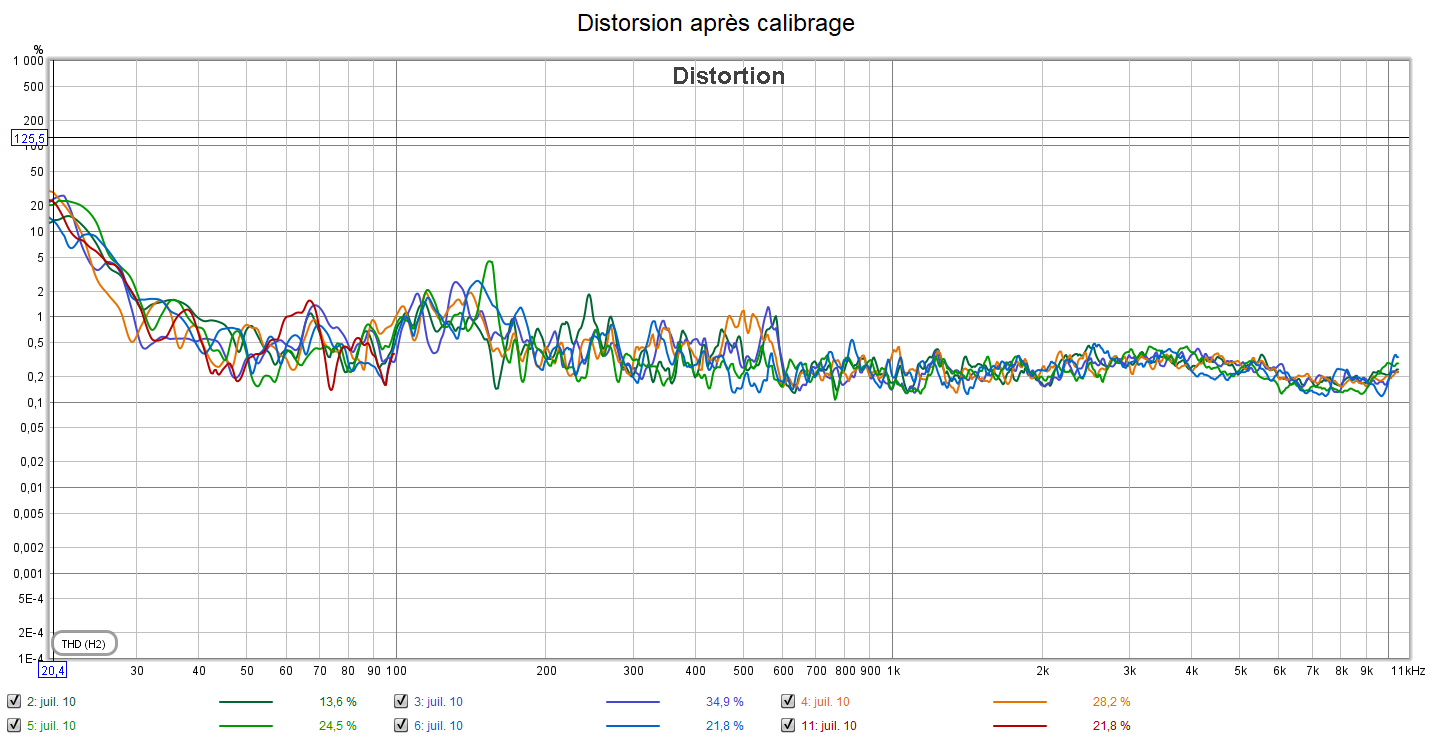Hide the '4: juil. 10' orange trace

coord(788,702)
